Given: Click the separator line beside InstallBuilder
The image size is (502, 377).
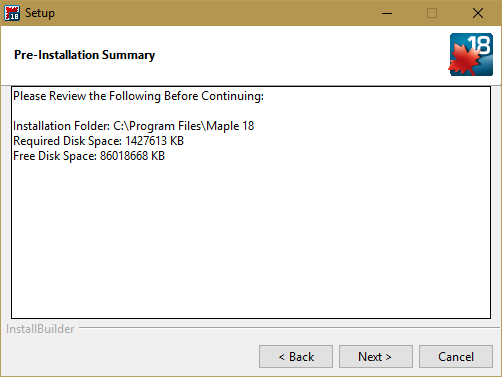Looking at the screenshot, I should pos(289,328).
